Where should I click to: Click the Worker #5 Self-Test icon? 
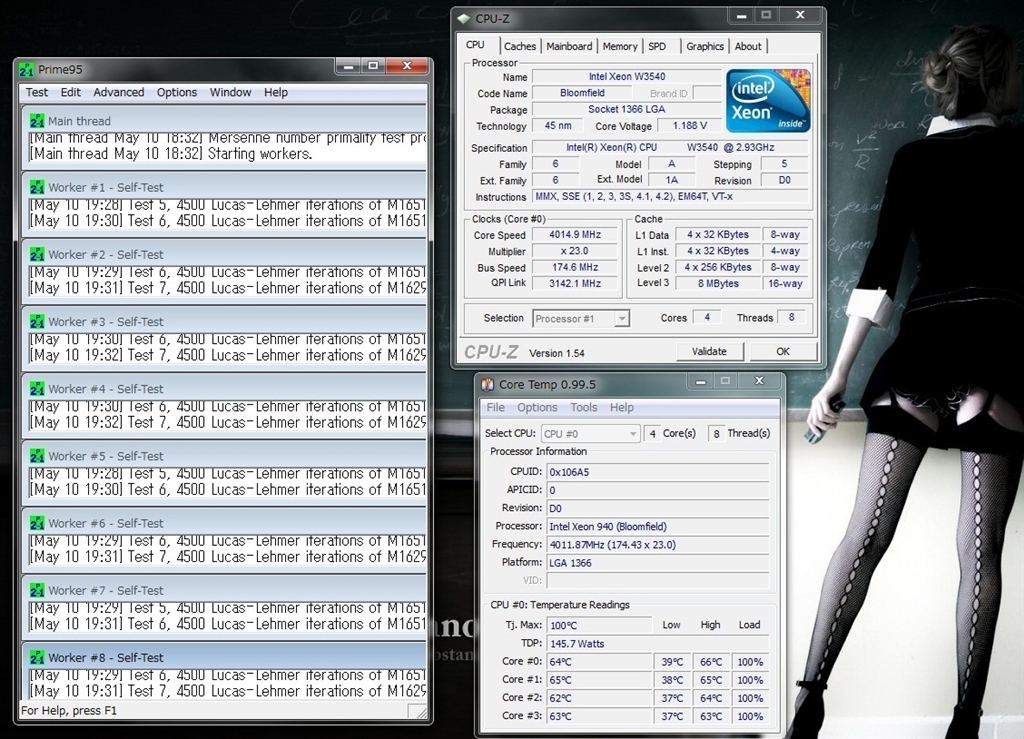[x=37, y=457]
